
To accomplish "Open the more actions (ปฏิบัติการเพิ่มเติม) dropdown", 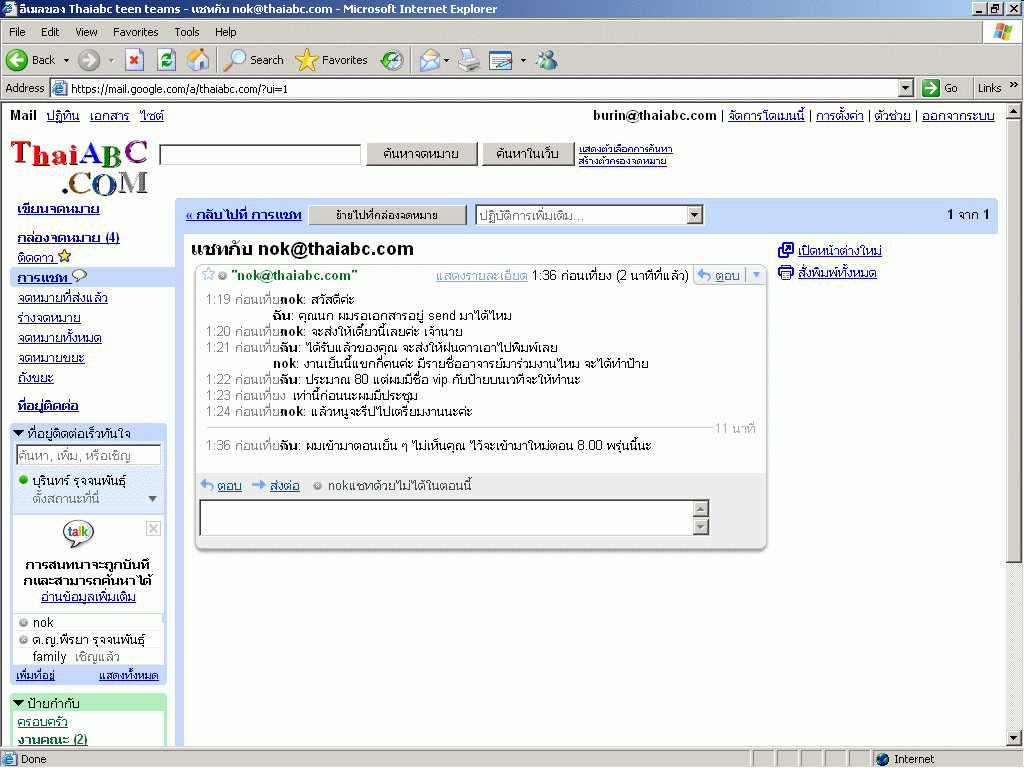I will click(589, 215).
